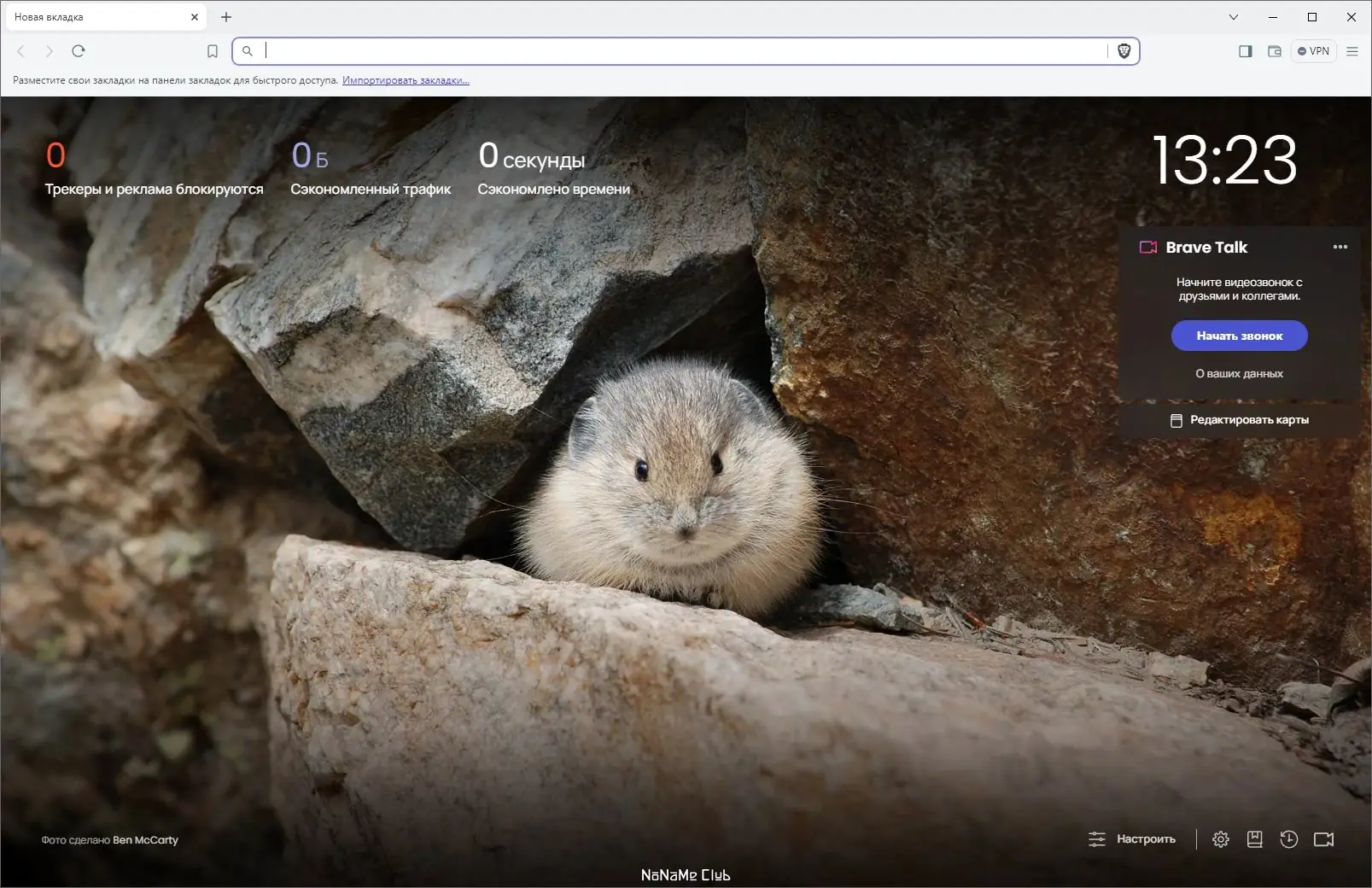1372x888 pixels.
Task: Open the main hamburger menu
Action: (1352, 51)
